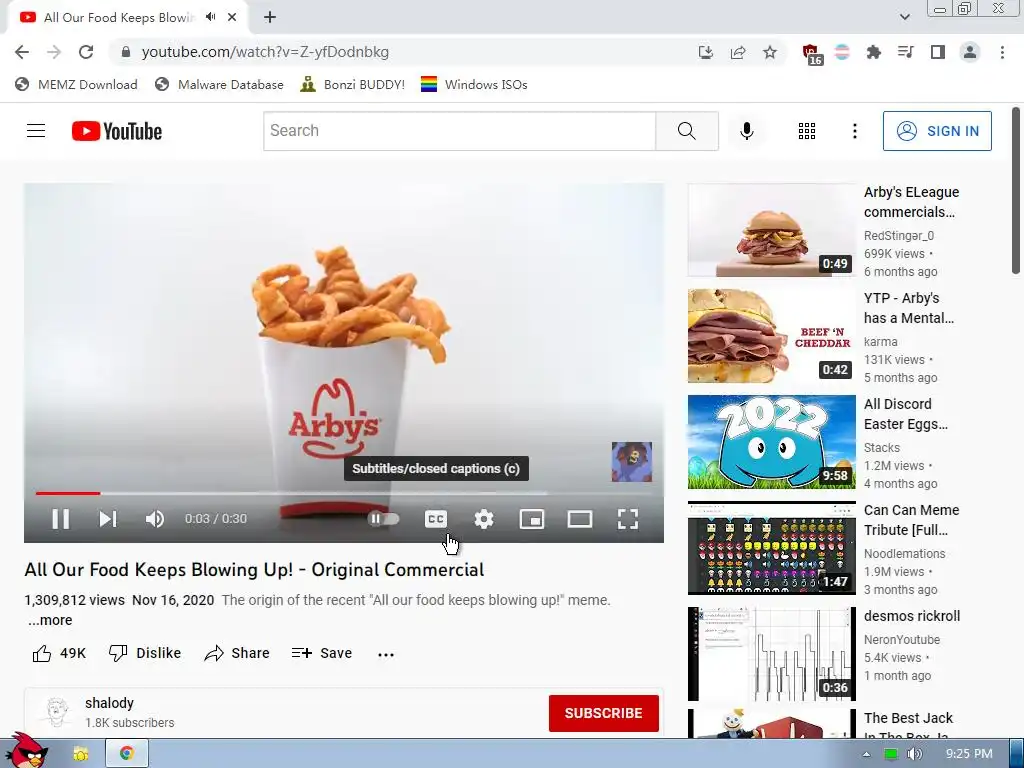Open Arby's ELeague commercials thumbnail
The height and width of the screenshot is (768, 1024).
click(771, 230)
